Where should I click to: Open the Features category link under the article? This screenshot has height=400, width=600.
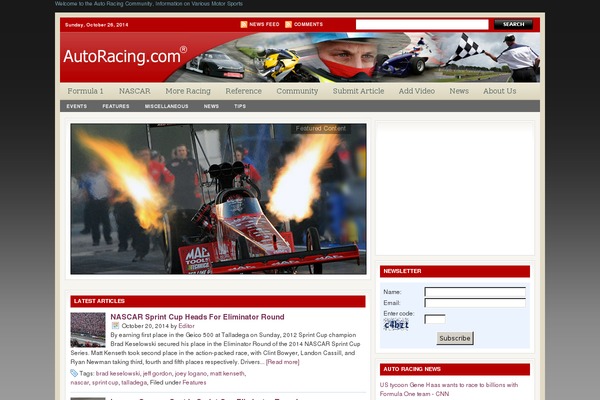click(194, 382)
